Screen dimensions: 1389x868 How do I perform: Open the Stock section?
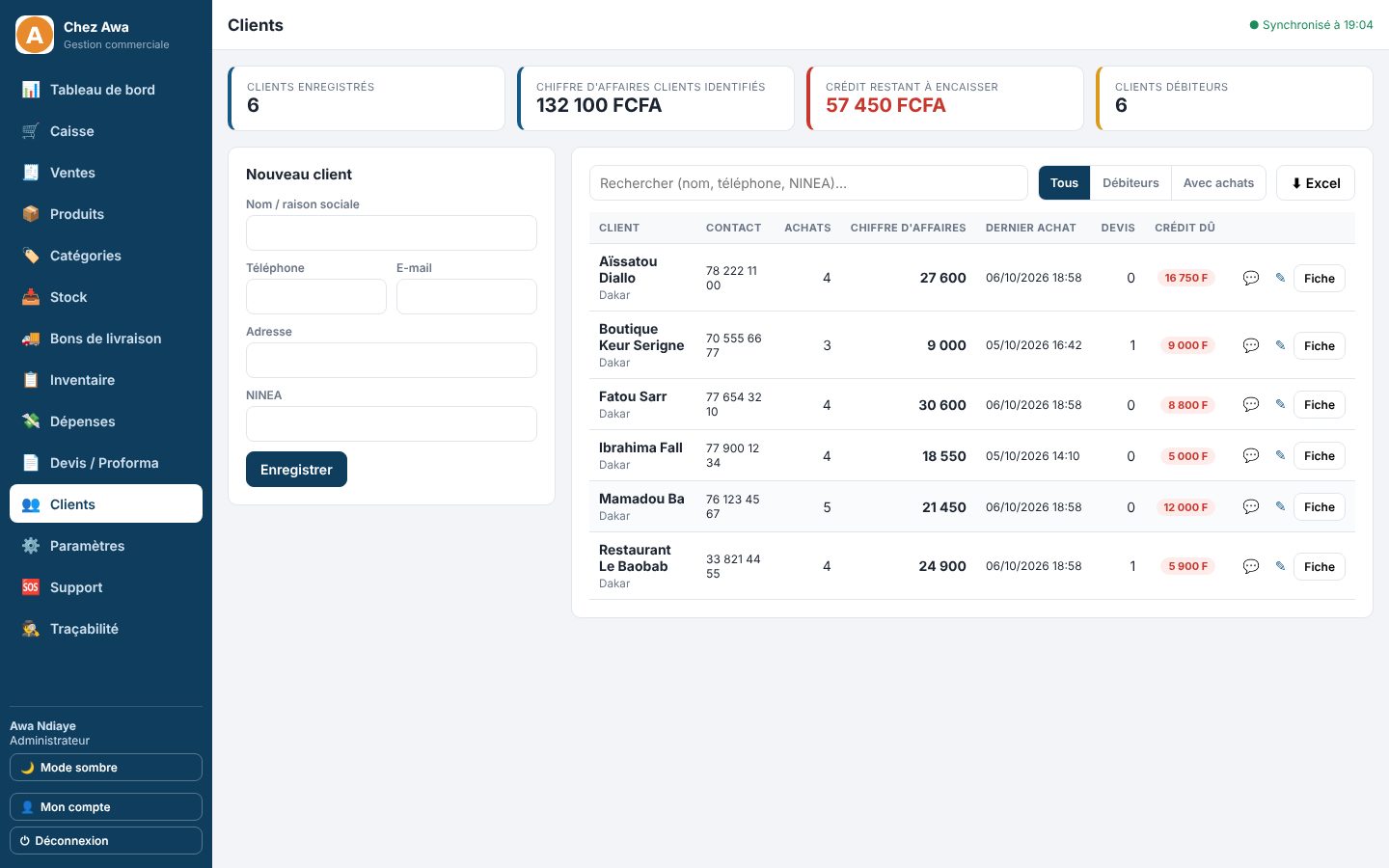click(x=106, y=297)
